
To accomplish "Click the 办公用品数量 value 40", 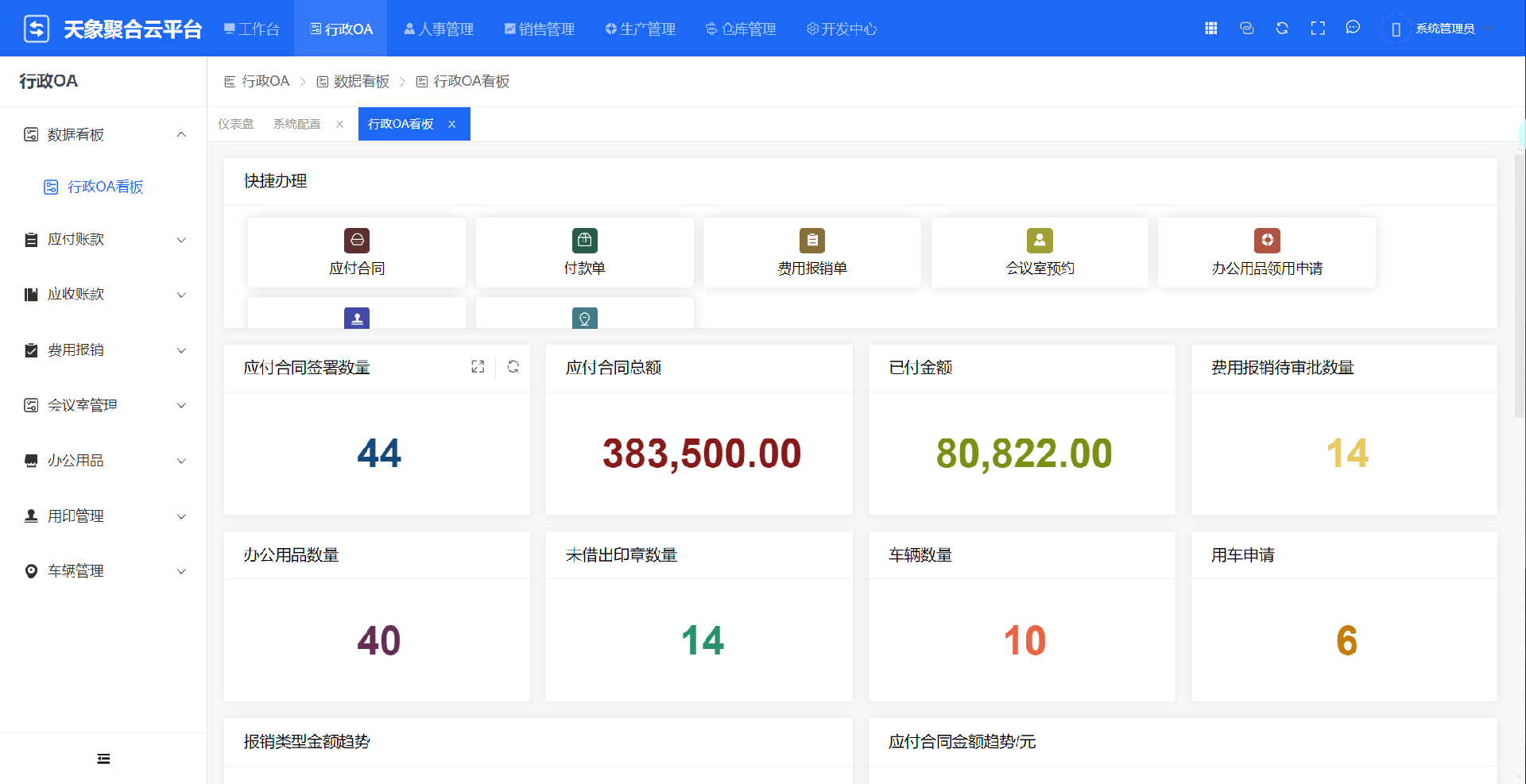I will (379, 641).
